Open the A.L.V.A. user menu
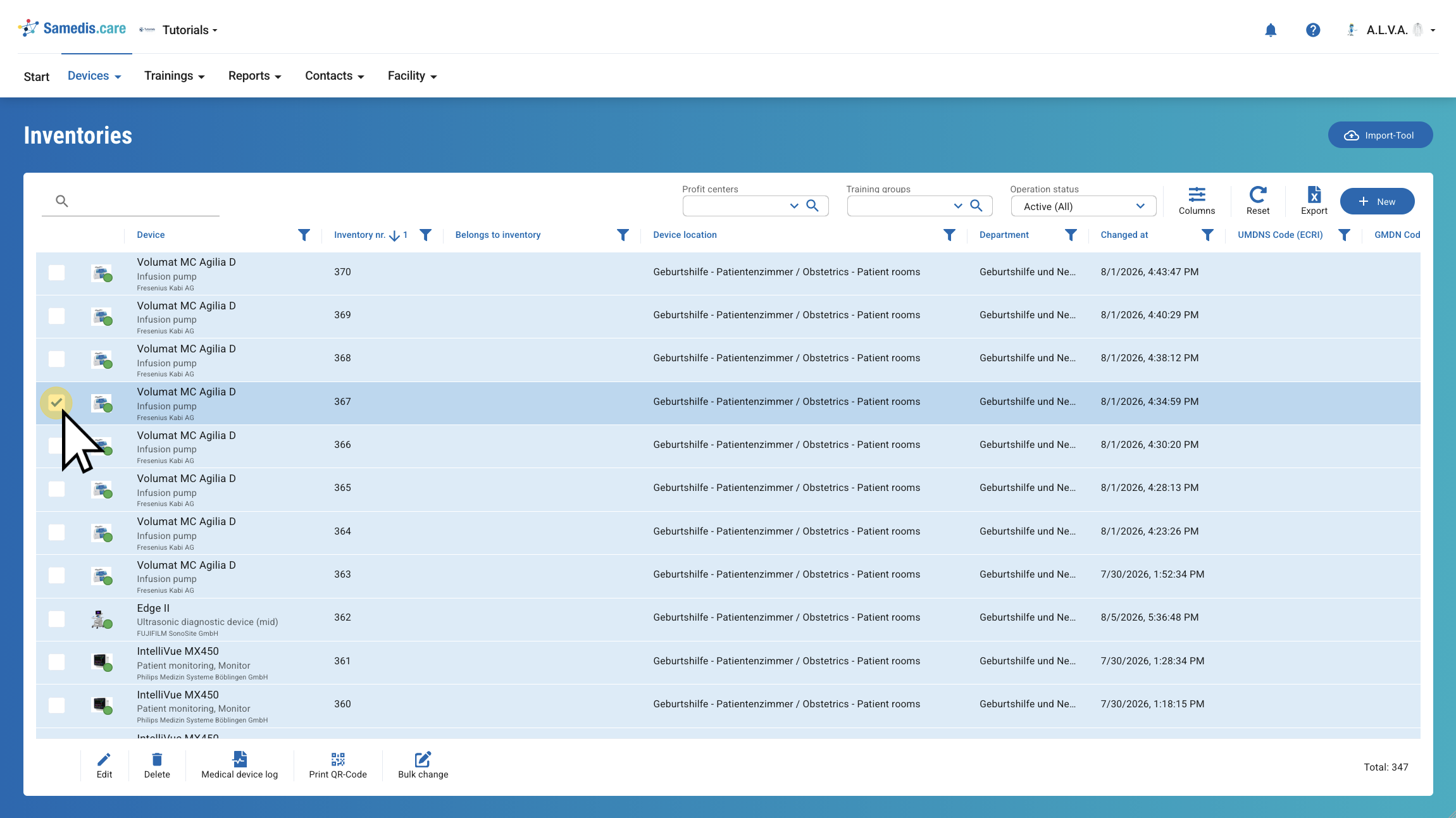The height and width of the screenshot is (818, 1456). (x=1391, y=30)
